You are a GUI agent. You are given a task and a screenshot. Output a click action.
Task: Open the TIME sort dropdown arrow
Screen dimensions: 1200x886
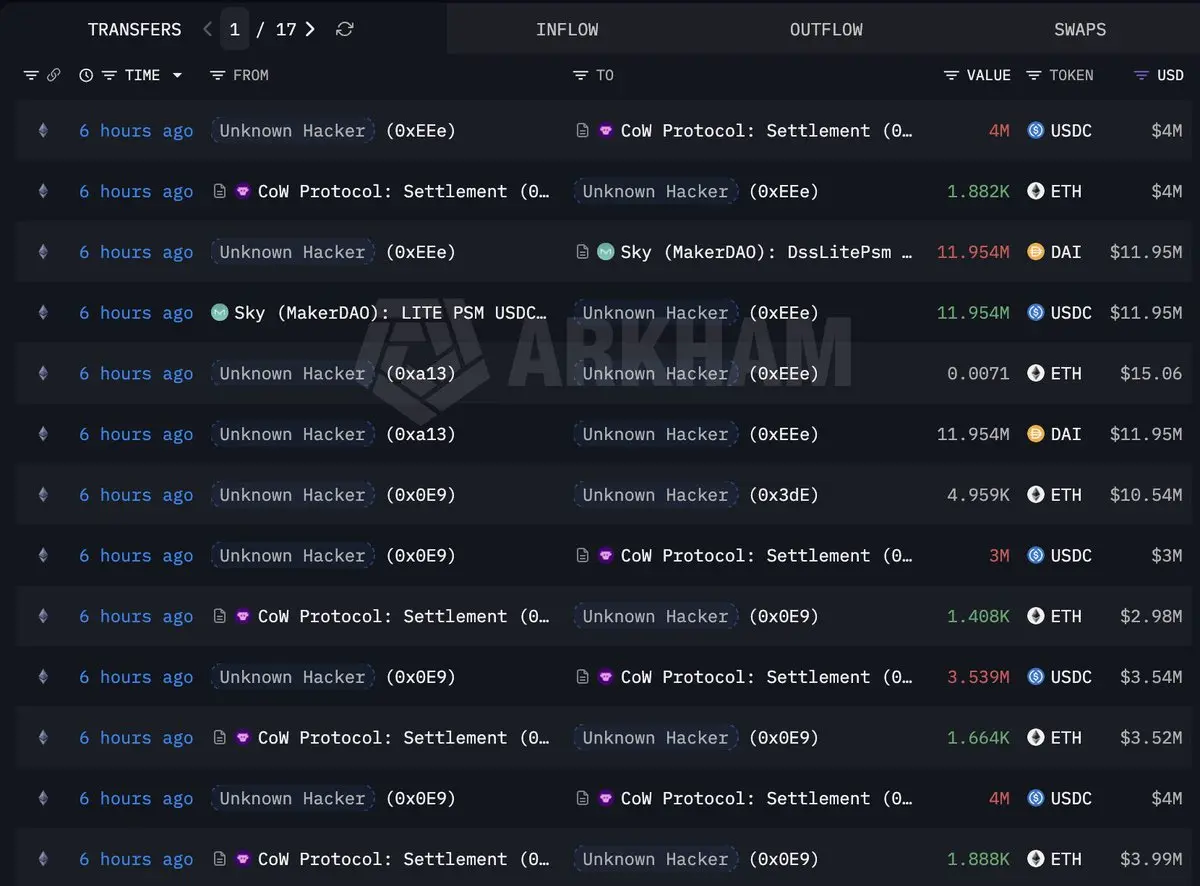click(x=177, y=75)
